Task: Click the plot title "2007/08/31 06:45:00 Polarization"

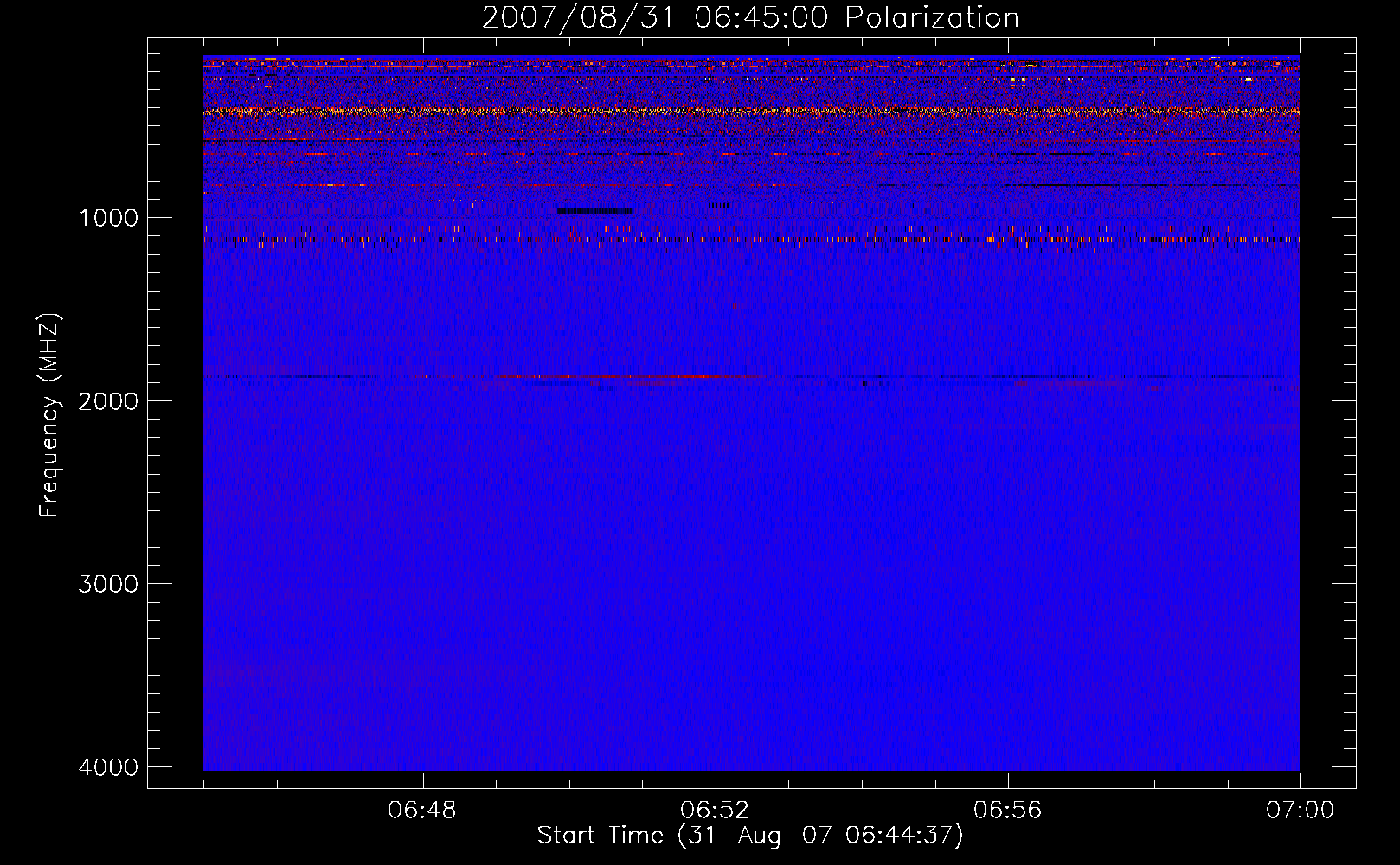Action: [750, 17]
